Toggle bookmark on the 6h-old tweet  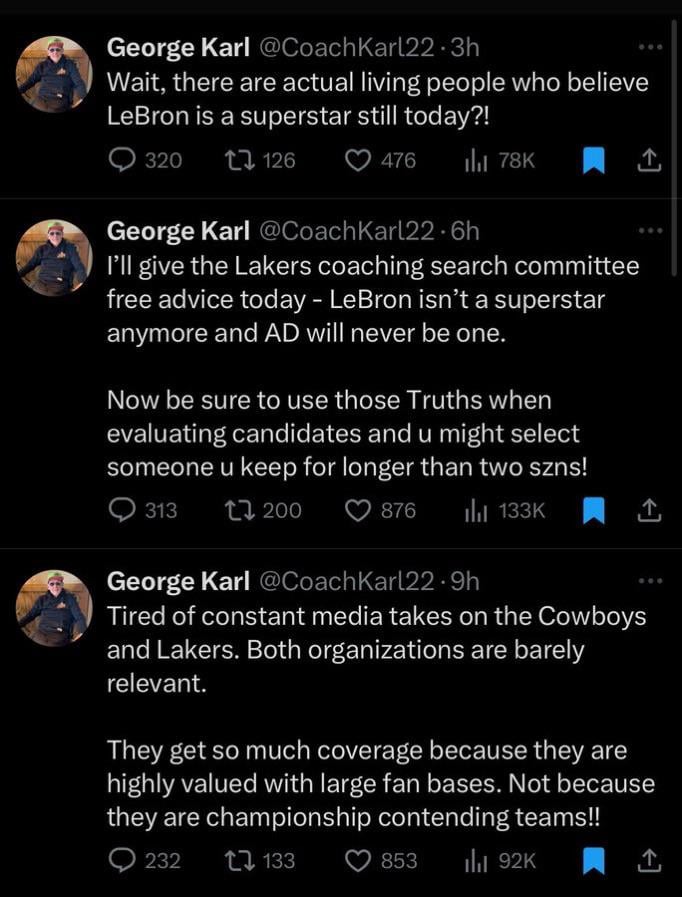594,510
